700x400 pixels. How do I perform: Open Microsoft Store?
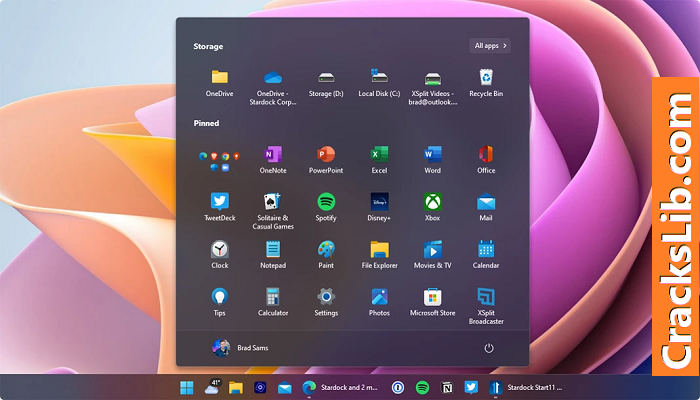[432, 302]
